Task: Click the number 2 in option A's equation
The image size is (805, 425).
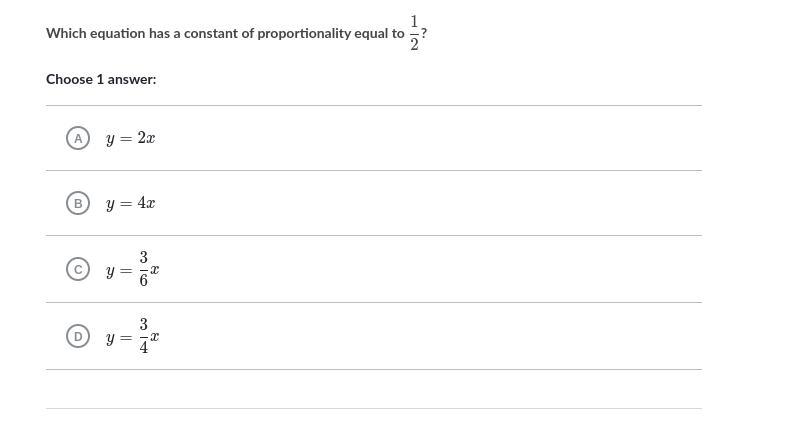Action: point(142,138)
